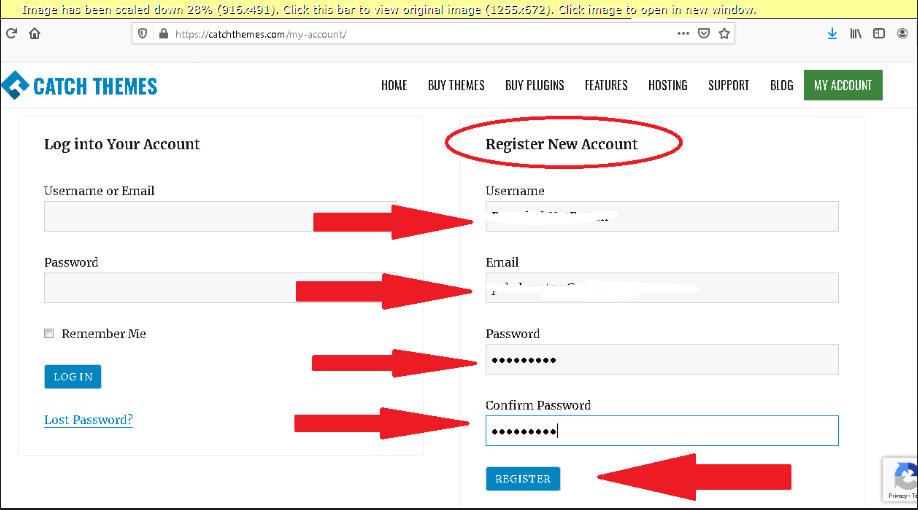Open the Firefox account avatar icon
Screen dimensions: 918x510
point(902,33)
